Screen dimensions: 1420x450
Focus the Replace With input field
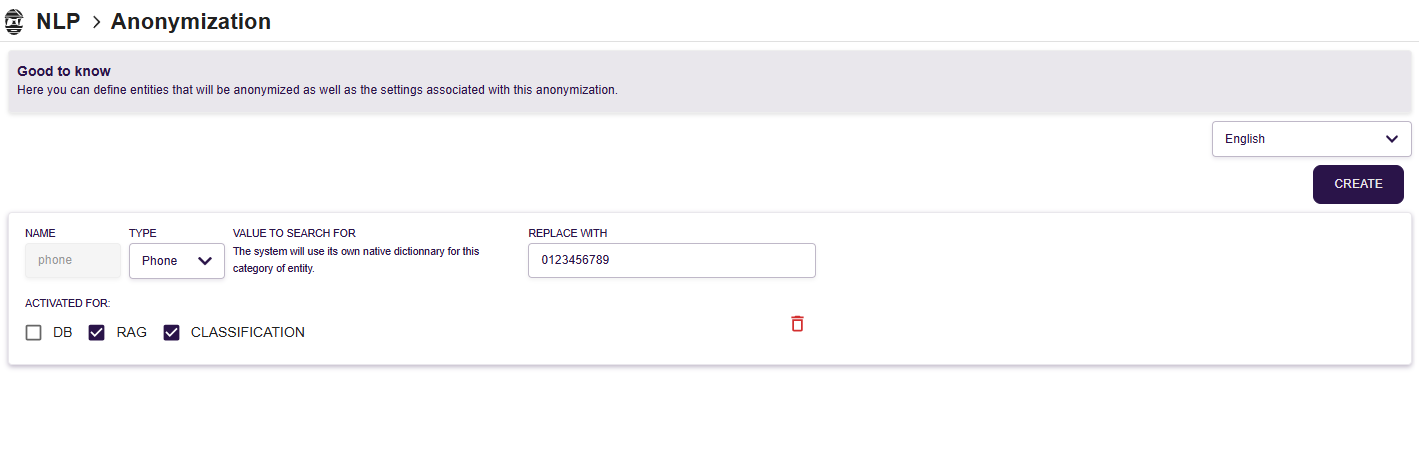[672, 260]
